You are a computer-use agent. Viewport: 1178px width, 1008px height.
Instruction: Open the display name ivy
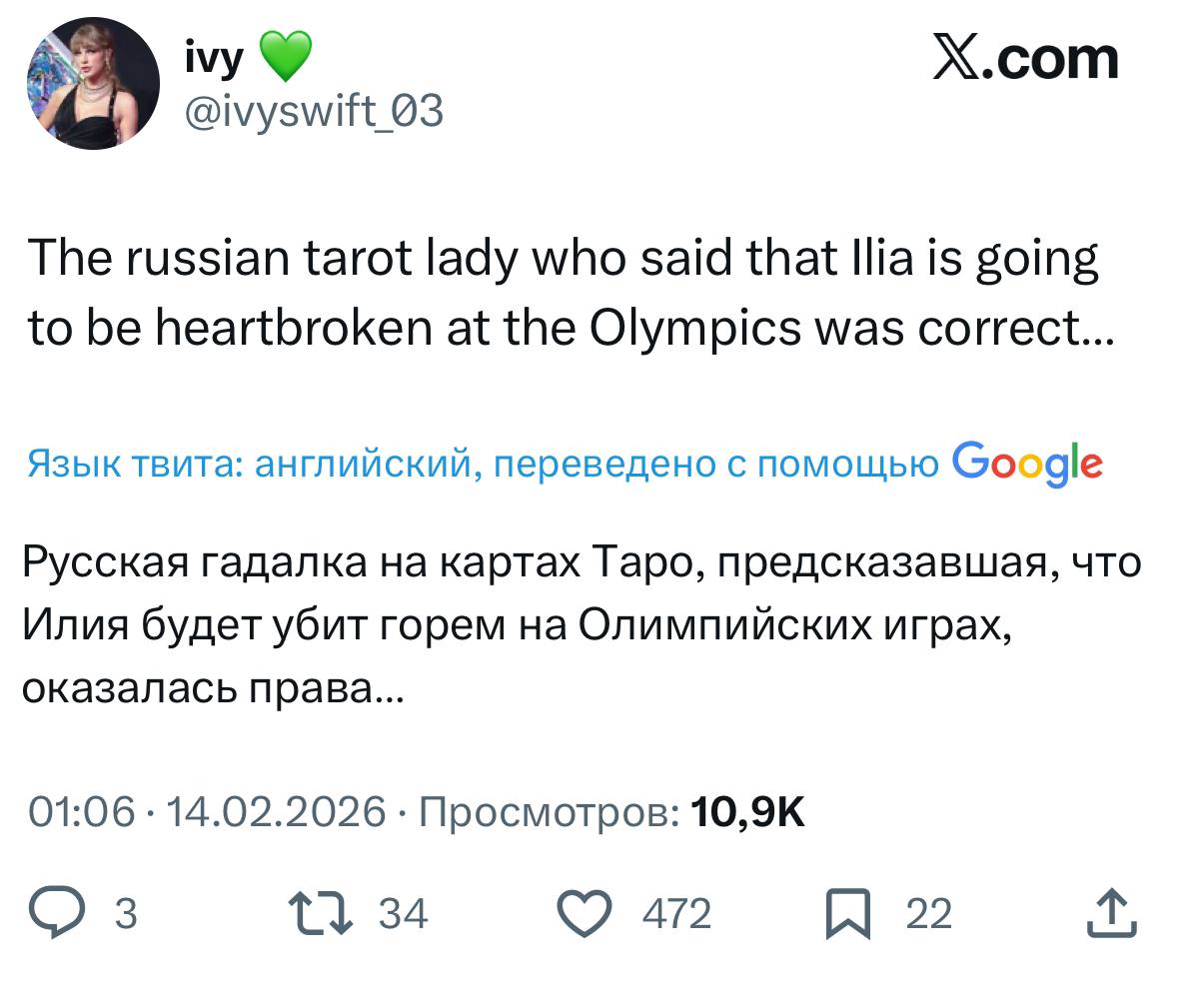[x=215, y=59]
